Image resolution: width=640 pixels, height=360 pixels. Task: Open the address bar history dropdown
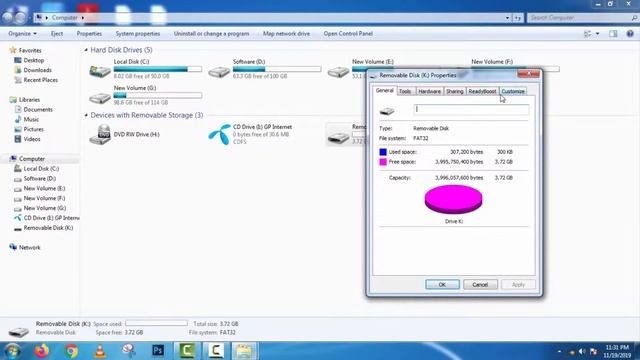(507, 18)
